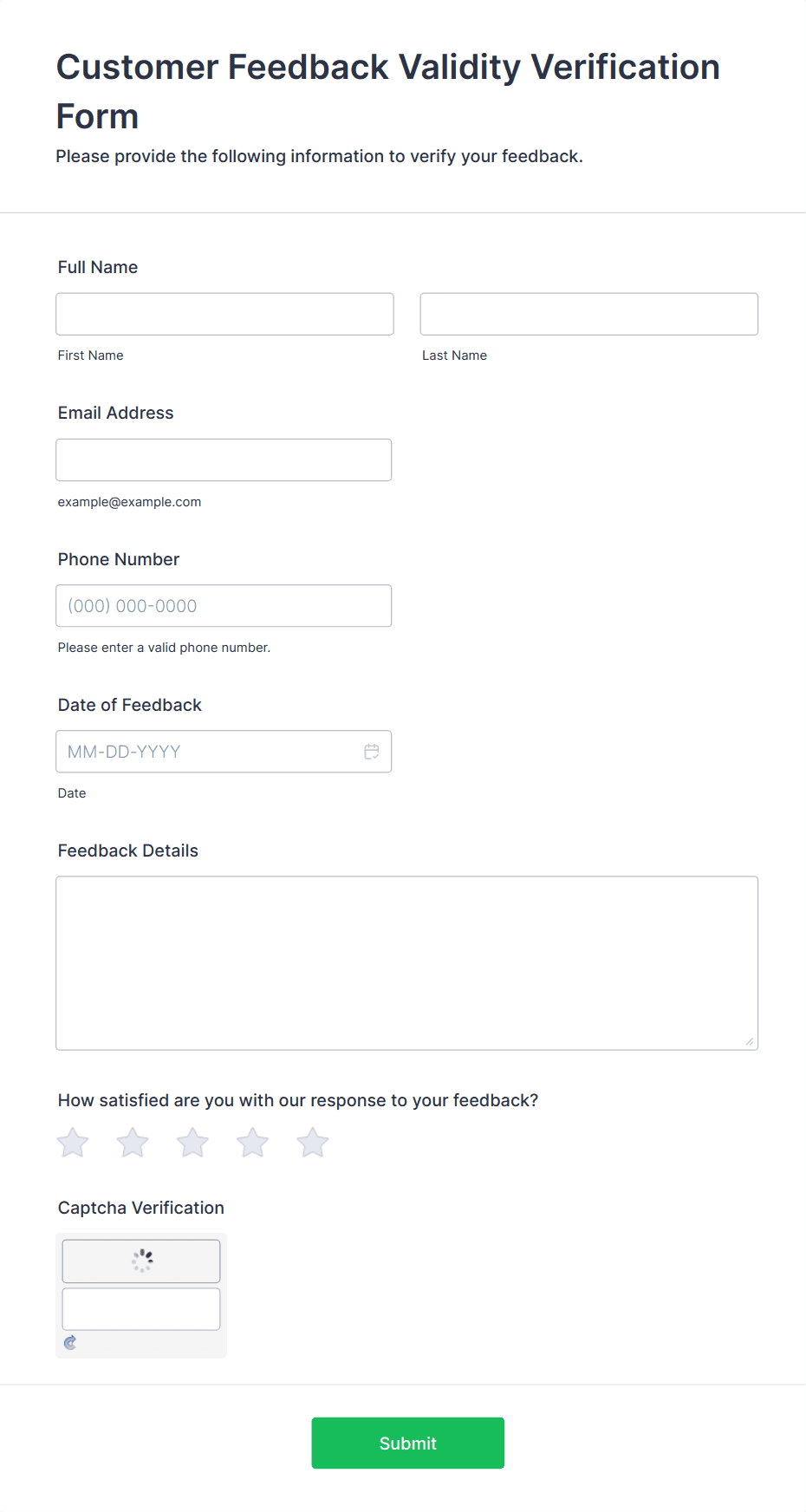Click the Captcha Verification label
806x1512 pixels.
click(141, 1208)
